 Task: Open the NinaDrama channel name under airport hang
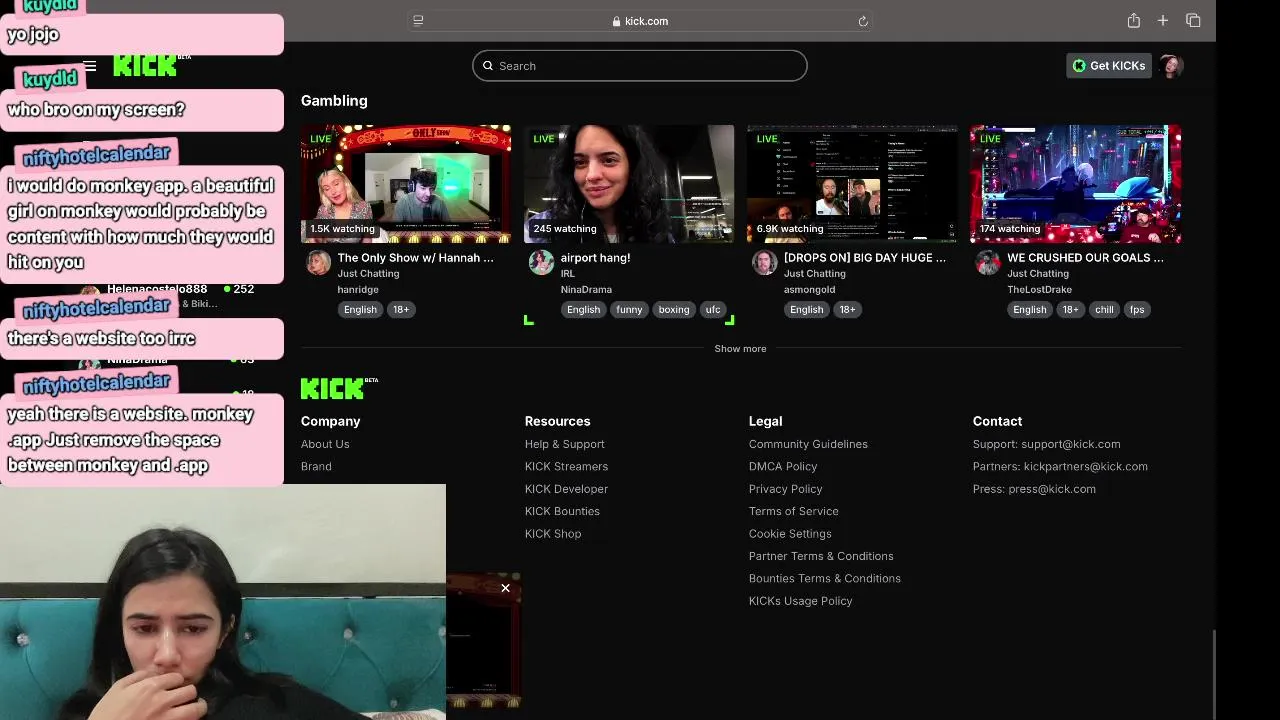tap(586, 290)
